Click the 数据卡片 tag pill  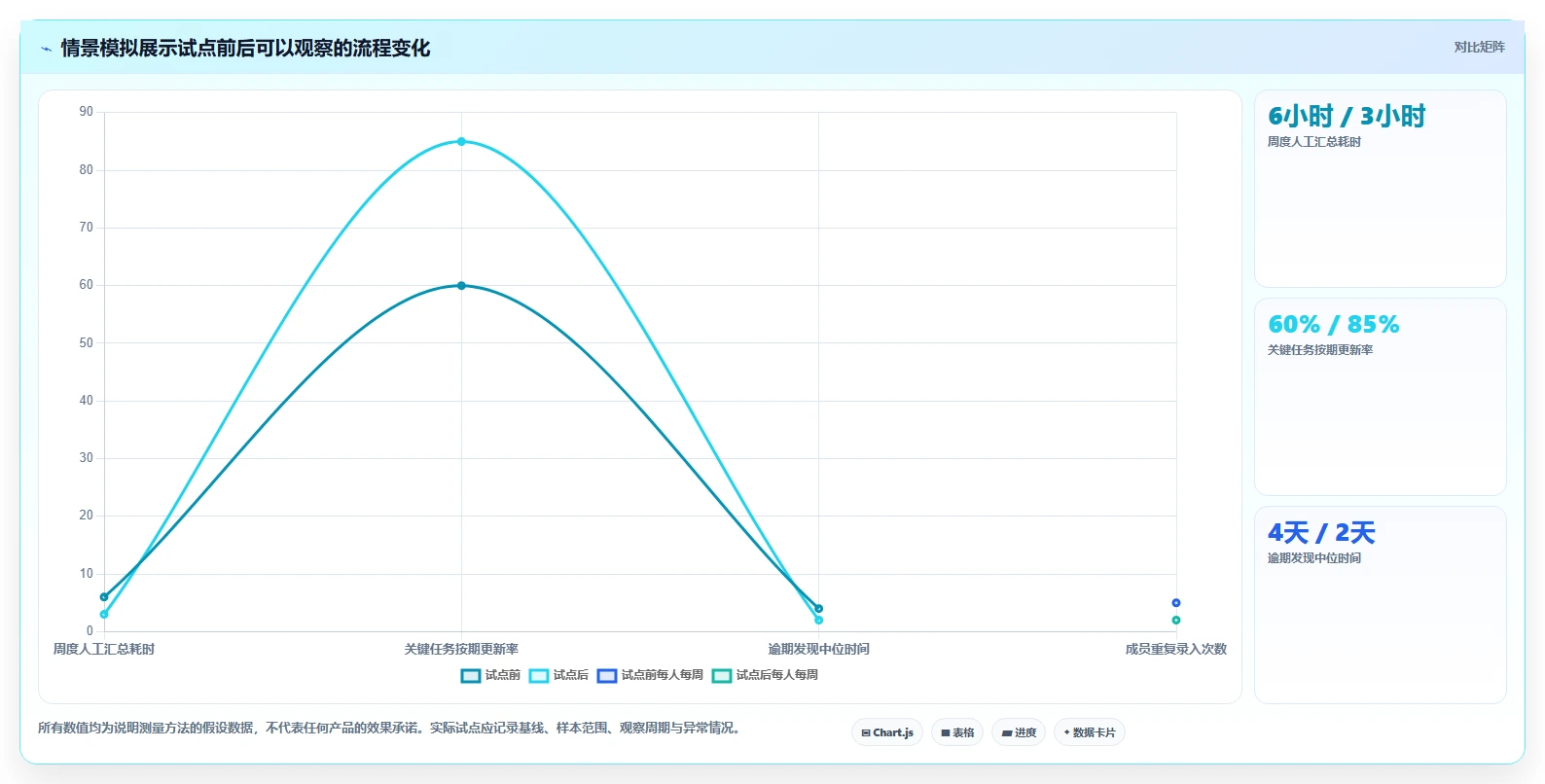pyautogui.click(x=1090, y=732)
